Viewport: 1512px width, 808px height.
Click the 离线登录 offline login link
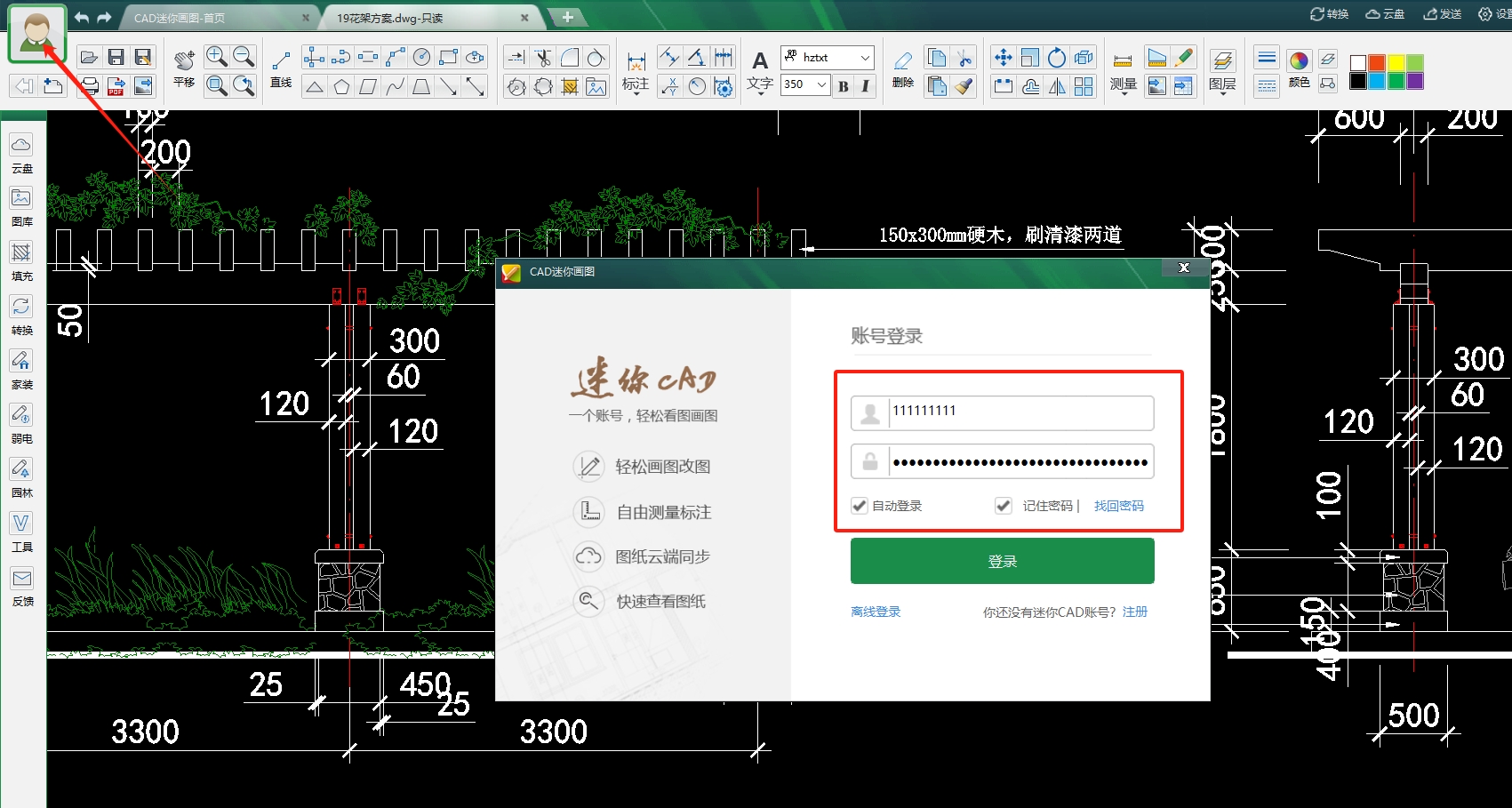coord(876,612)
